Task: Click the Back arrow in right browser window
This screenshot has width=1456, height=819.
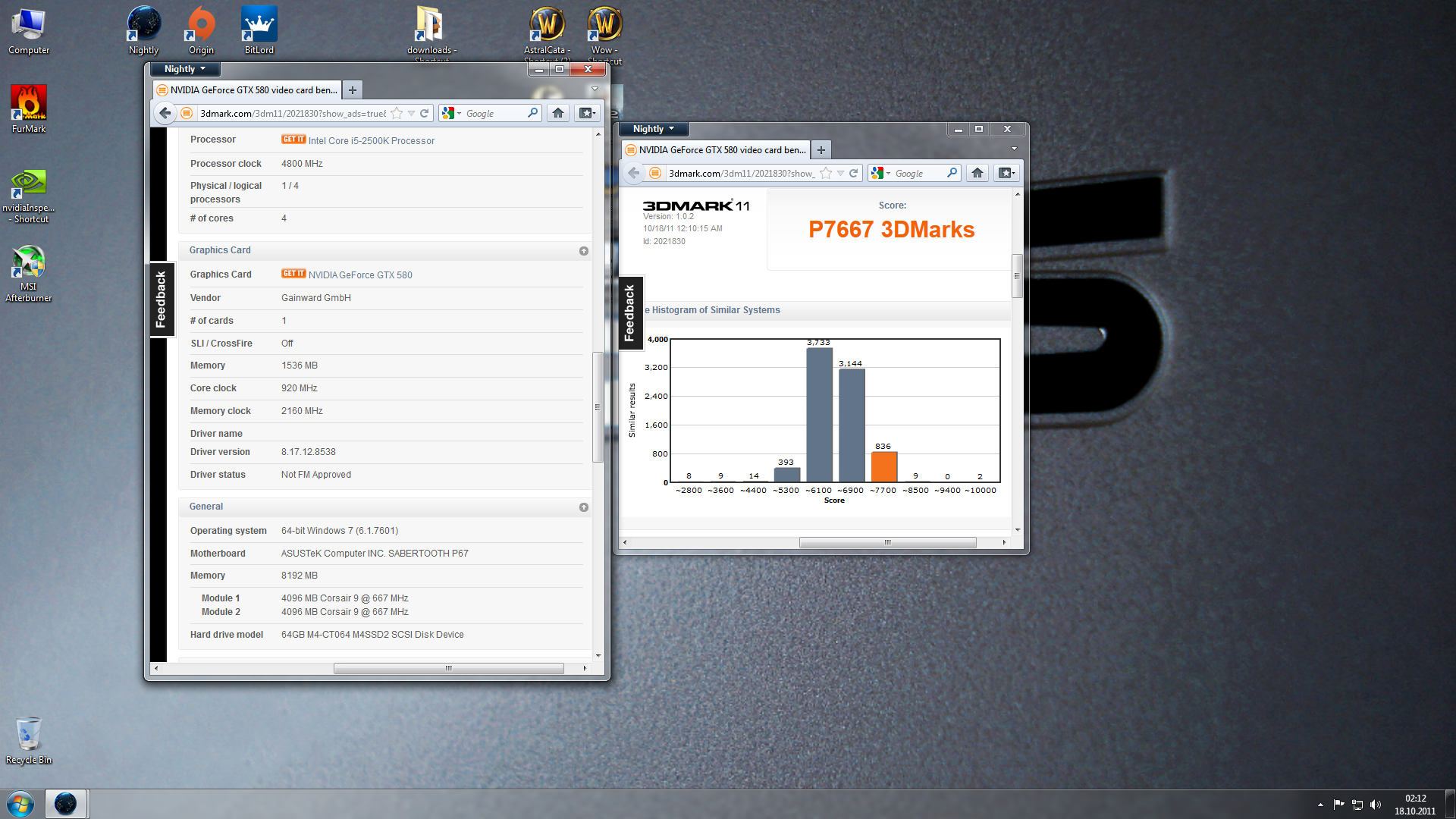Action: pos(633,173)
